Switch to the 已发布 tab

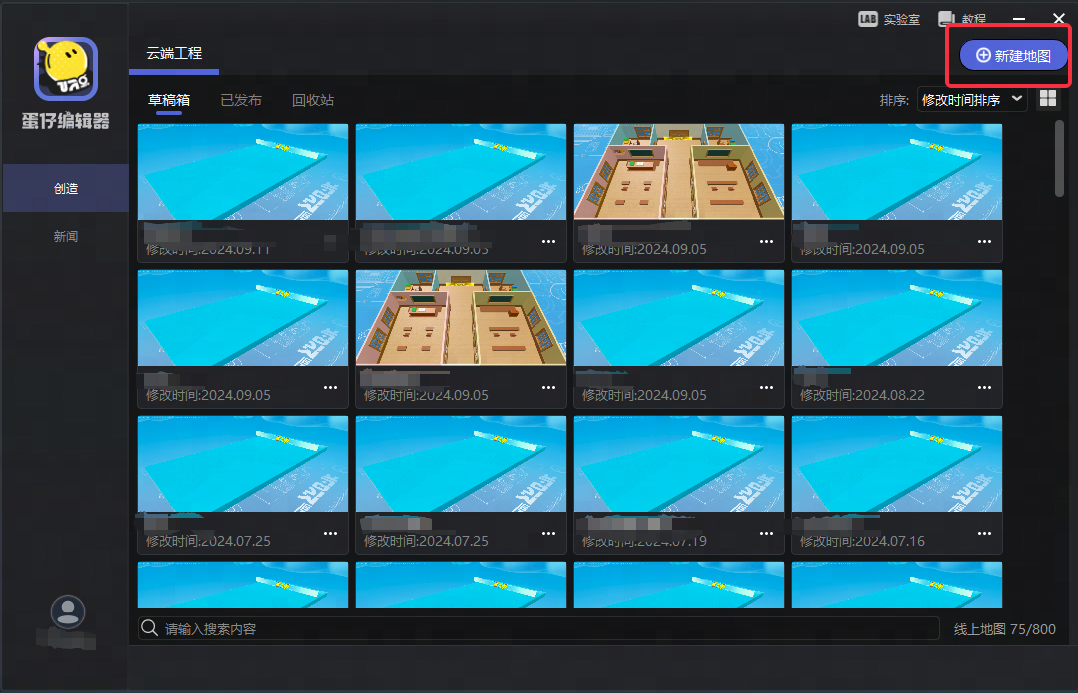tap(241, 100)
